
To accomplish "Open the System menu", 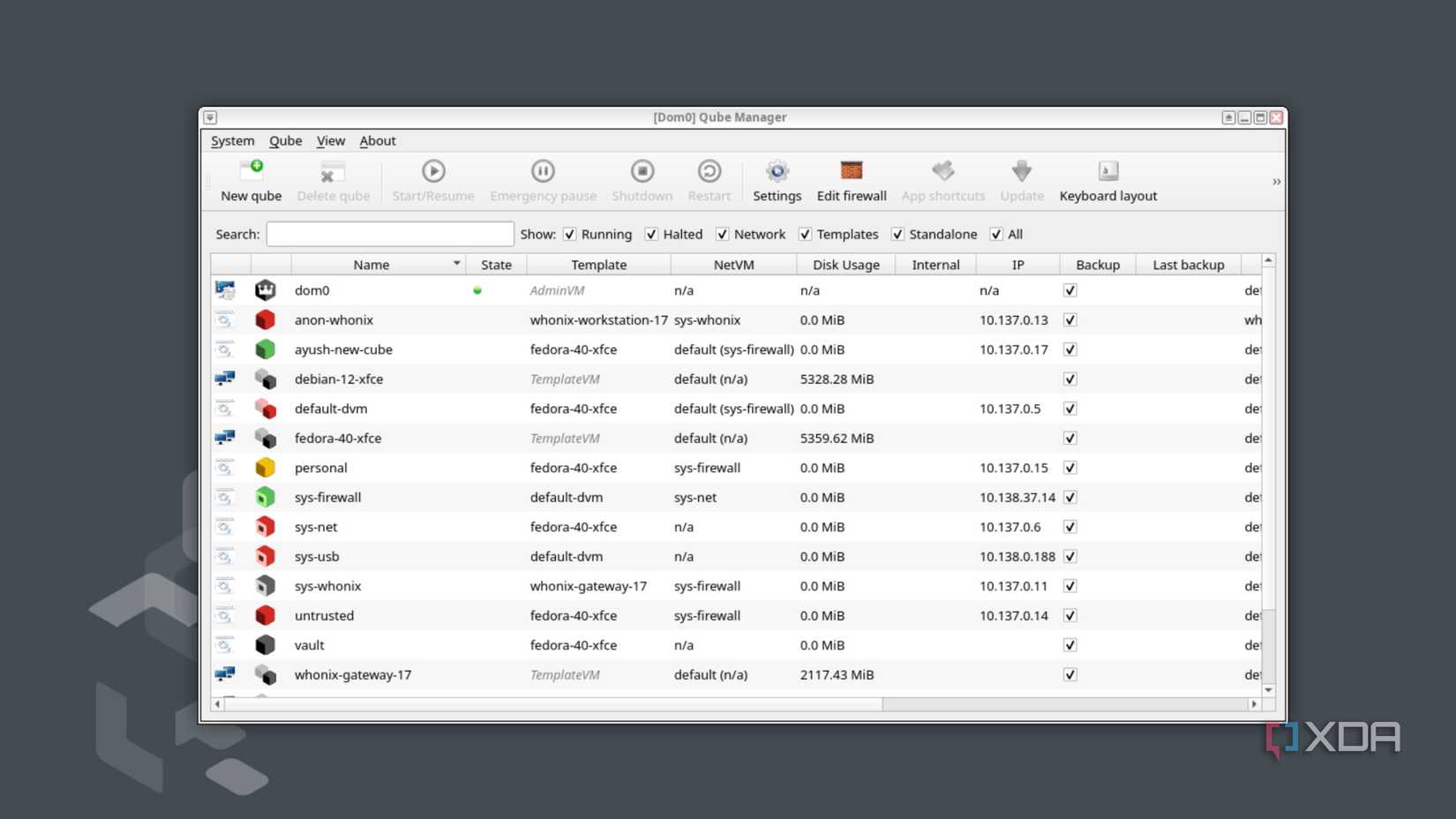I will click(232, 140).
